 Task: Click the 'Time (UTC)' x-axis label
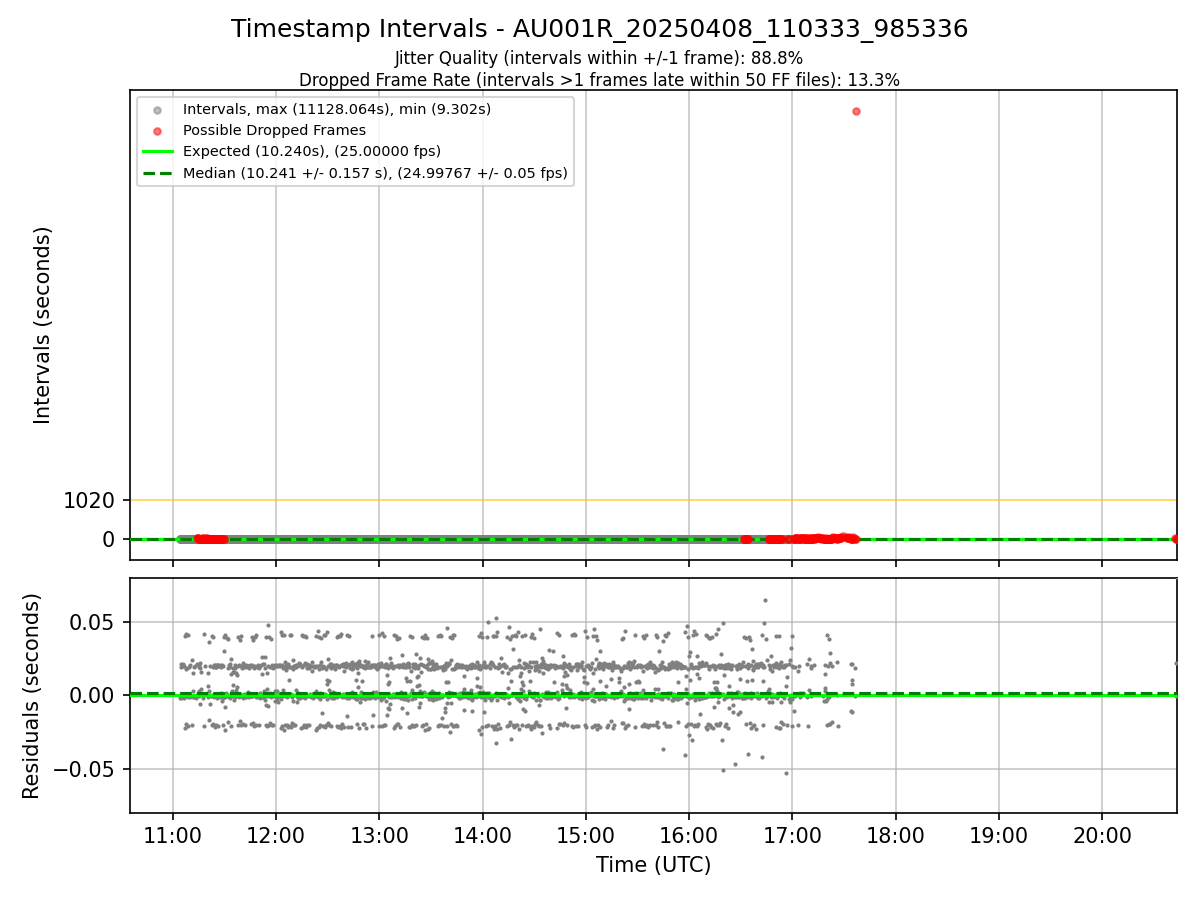pyautogui.click(x=653, y=865)
